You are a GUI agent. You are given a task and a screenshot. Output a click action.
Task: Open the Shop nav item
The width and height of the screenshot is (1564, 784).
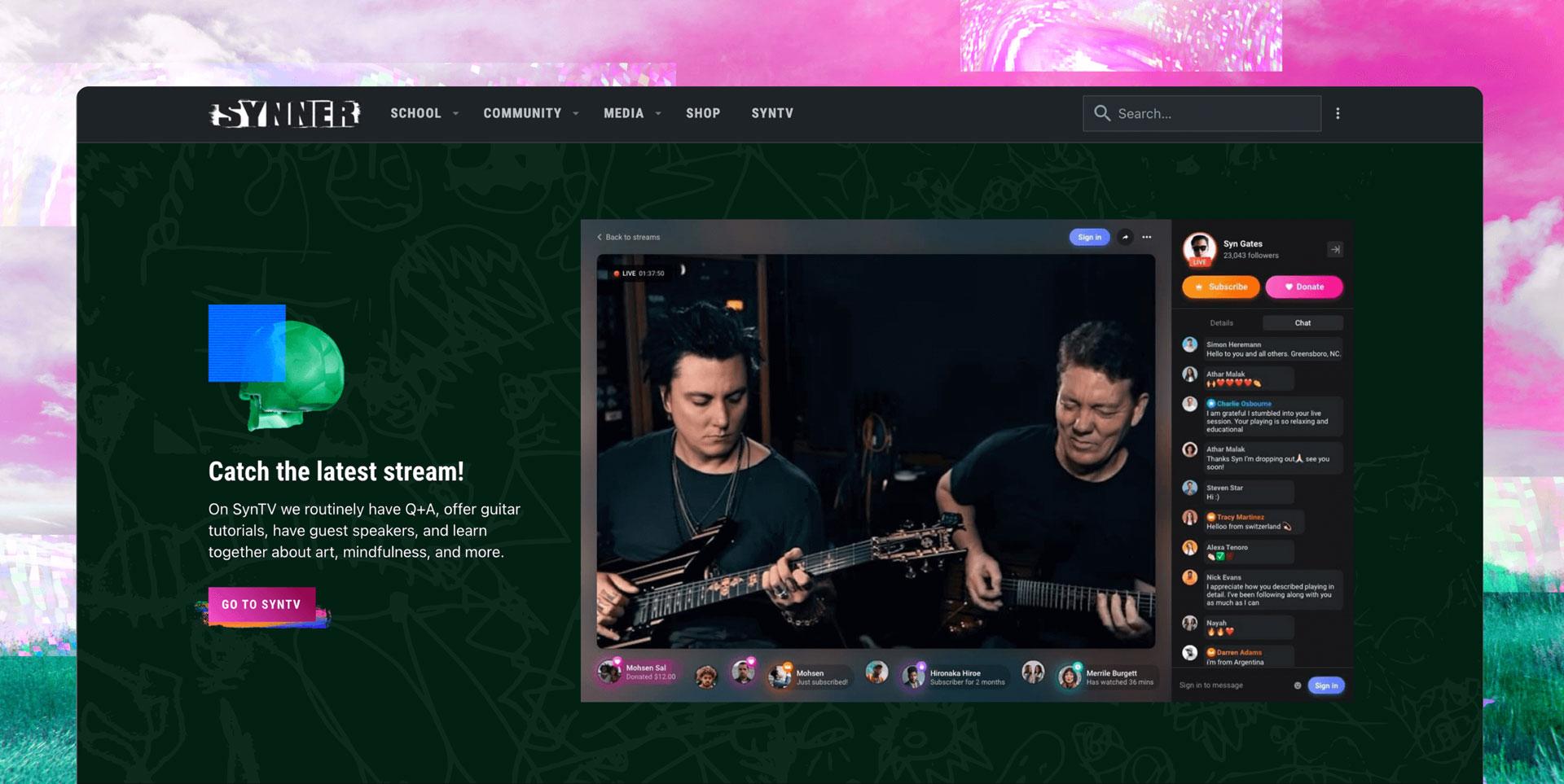[x=702, y=114]
